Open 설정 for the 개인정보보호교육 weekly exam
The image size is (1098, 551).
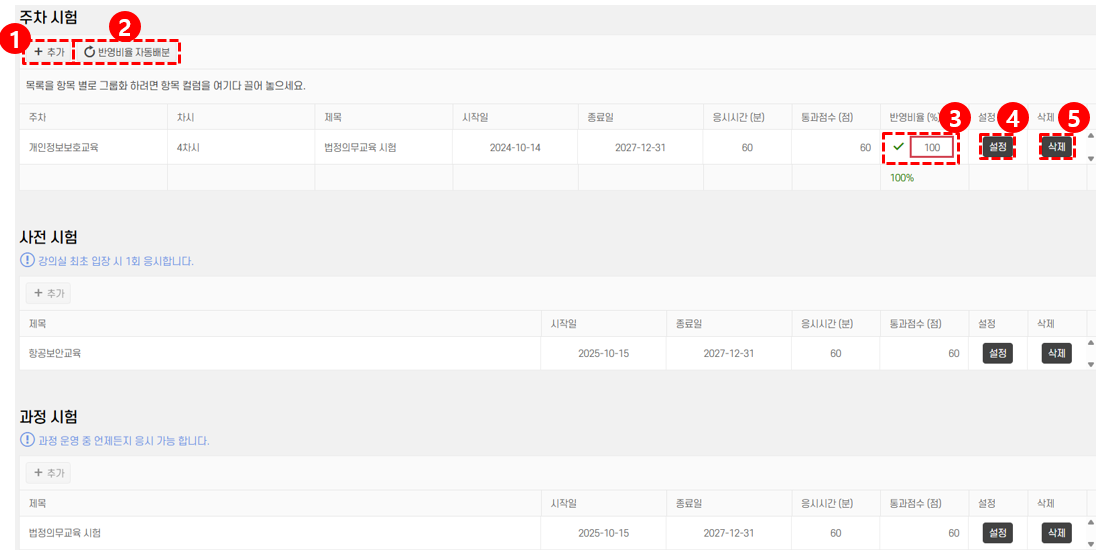997,147
